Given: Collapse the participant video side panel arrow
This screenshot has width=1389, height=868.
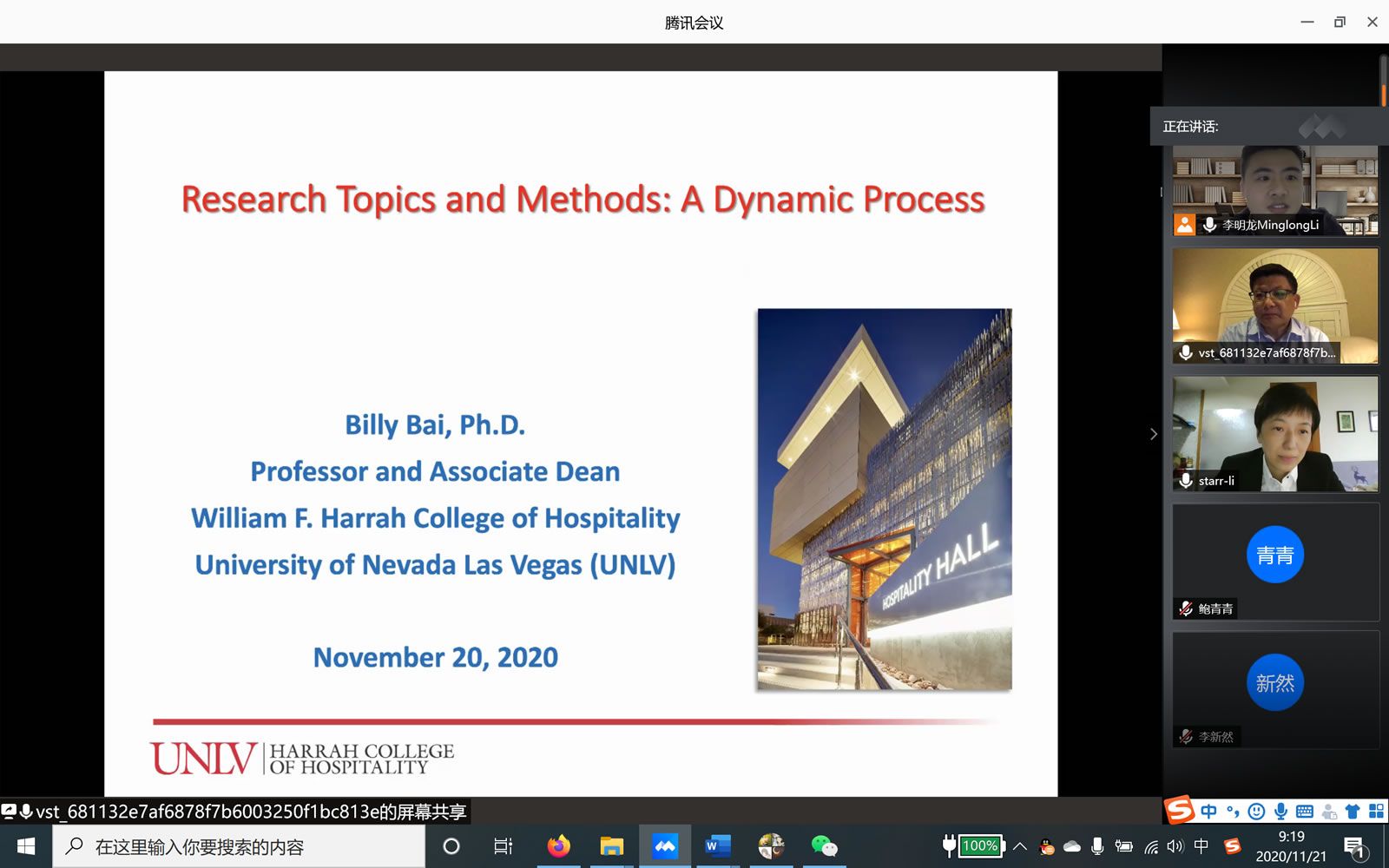Looking at the screenshot, I should point(1153,434).
